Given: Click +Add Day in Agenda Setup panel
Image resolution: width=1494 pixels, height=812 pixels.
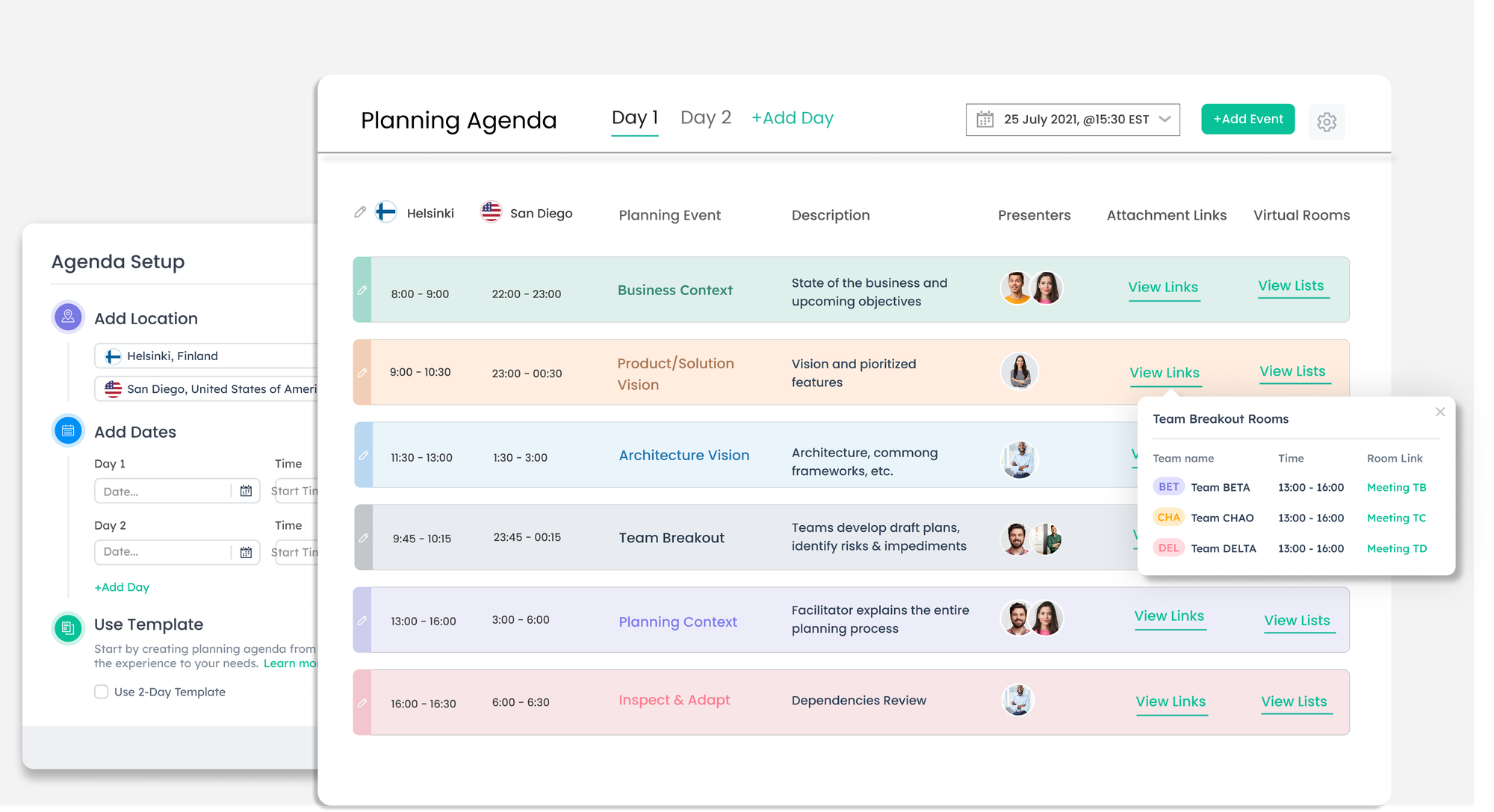Looking at the screenshot, I should click(122, 587).
